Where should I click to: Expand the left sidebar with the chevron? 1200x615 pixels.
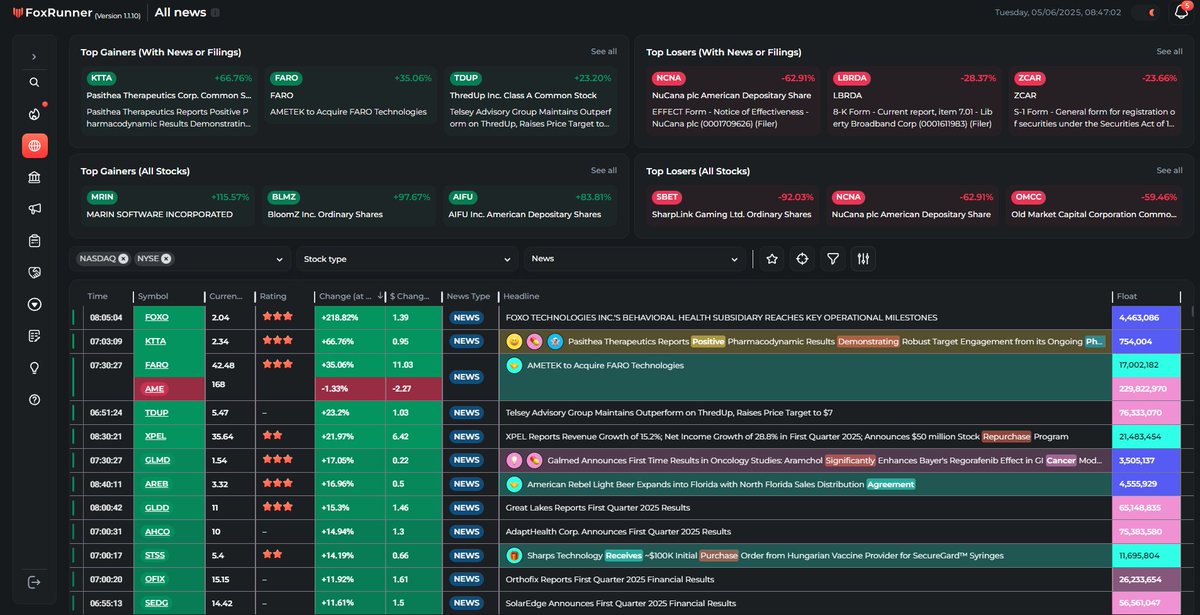coord(34,57)
